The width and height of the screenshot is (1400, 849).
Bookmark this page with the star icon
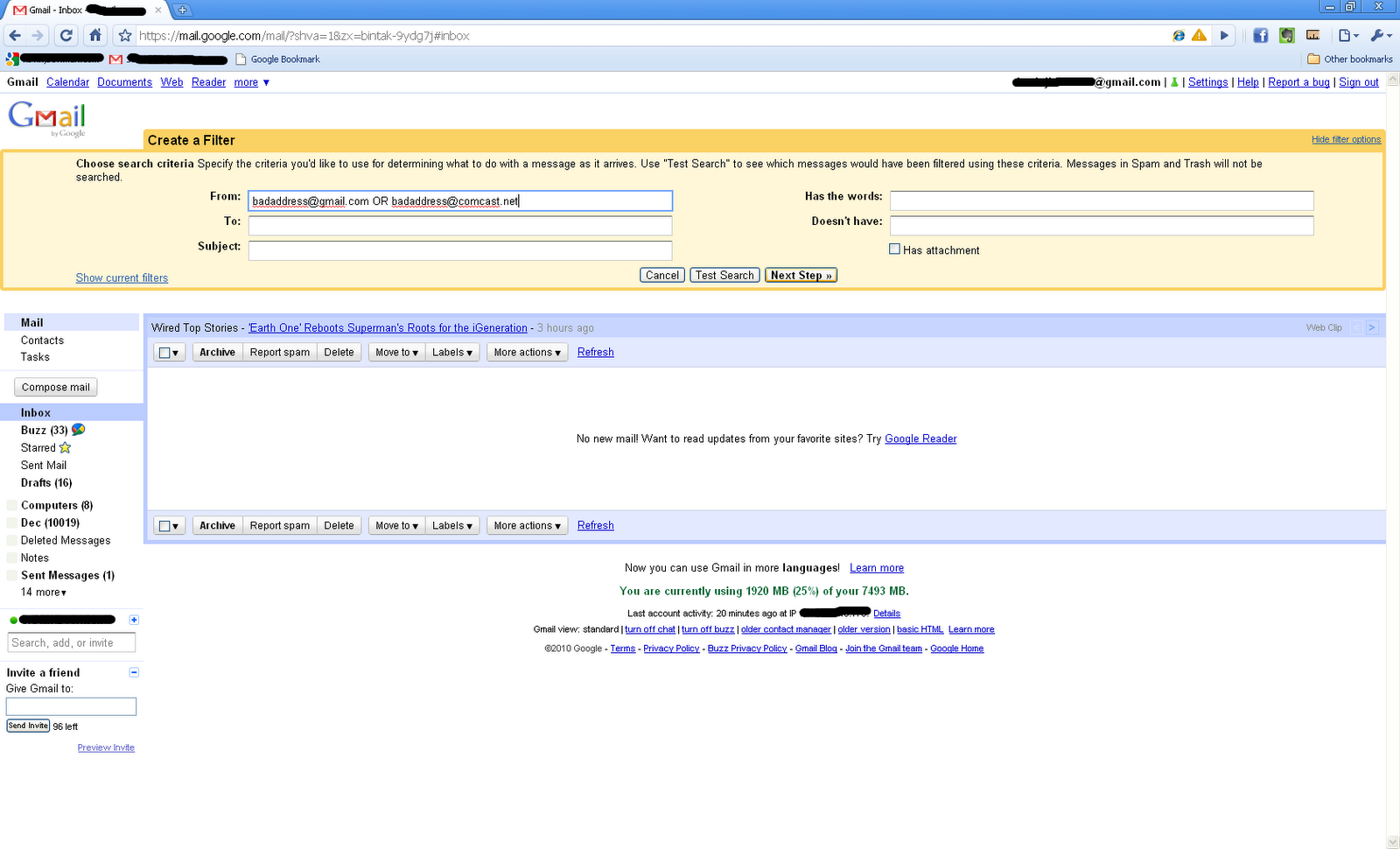pos(125,36)
